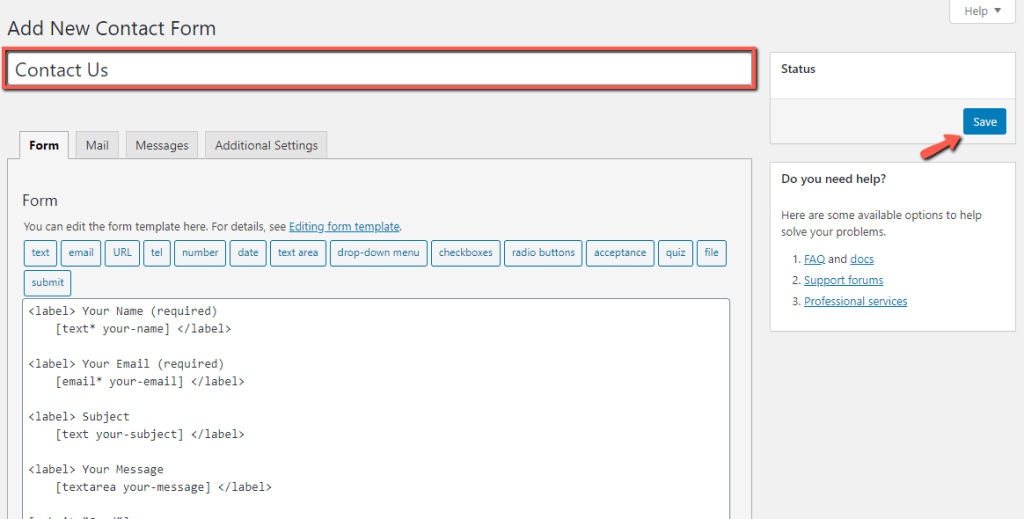1024x519 pixels.
Task: Open the Messages tab
Action: tap(161, 145)
